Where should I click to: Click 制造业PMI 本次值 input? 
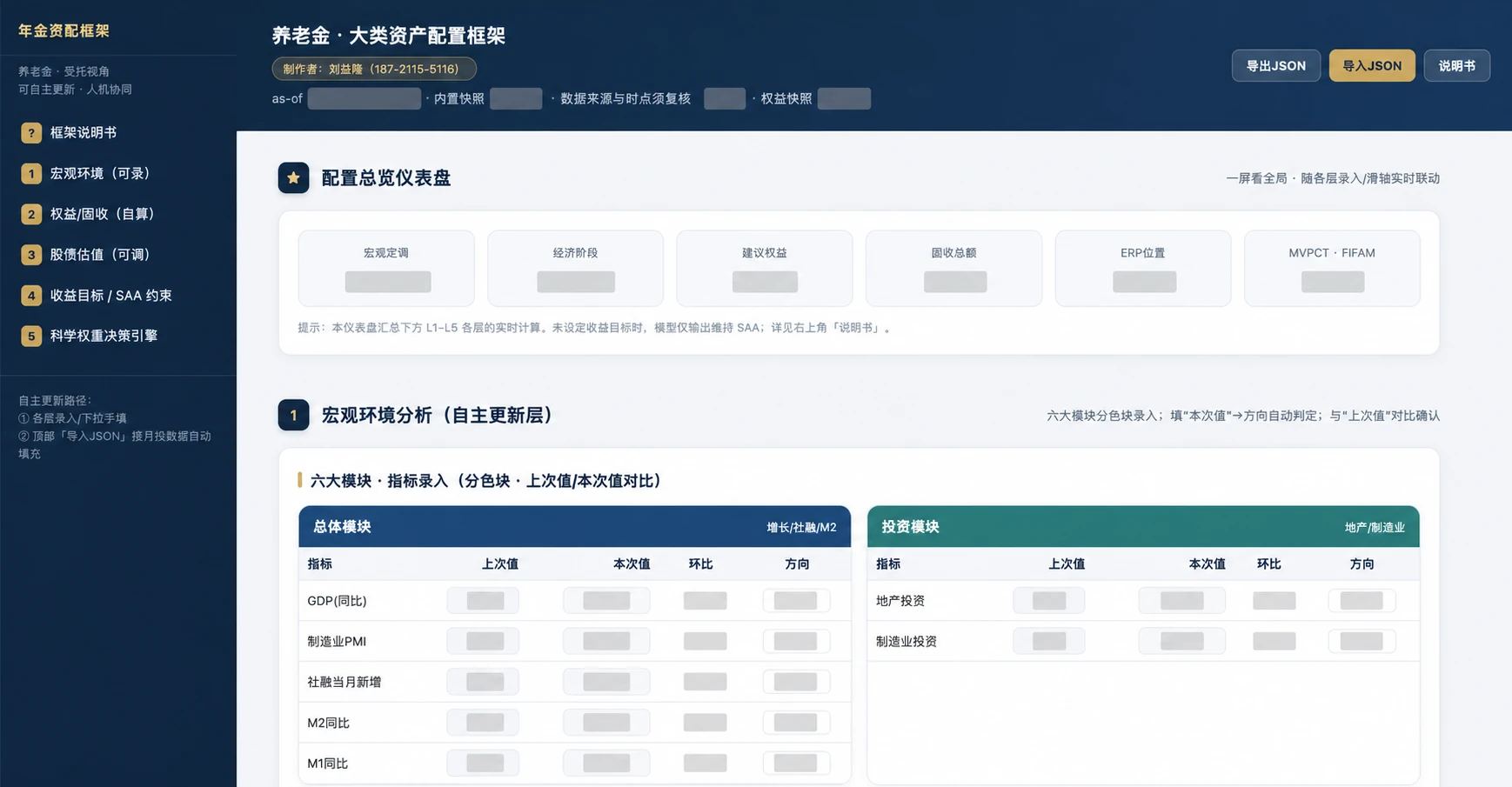pyautogui.click(x=606, y=641)
